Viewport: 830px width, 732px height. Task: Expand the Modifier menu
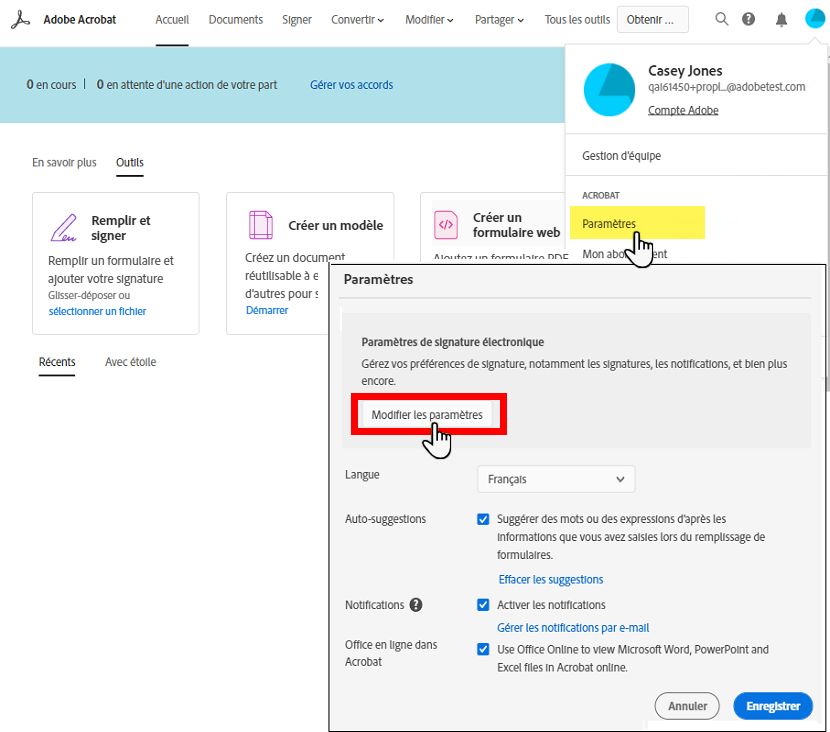(x=429, y=20)
